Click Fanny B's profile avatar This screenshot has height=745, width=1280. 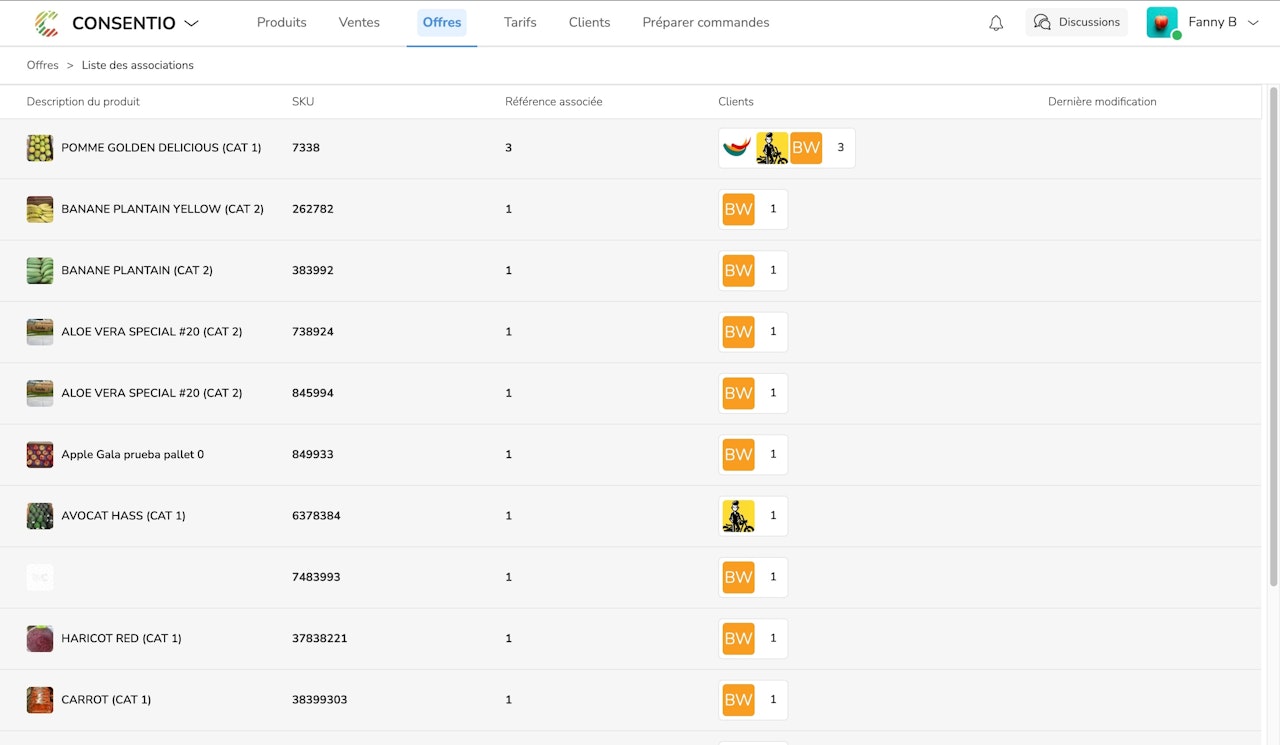coord(1162,22)
